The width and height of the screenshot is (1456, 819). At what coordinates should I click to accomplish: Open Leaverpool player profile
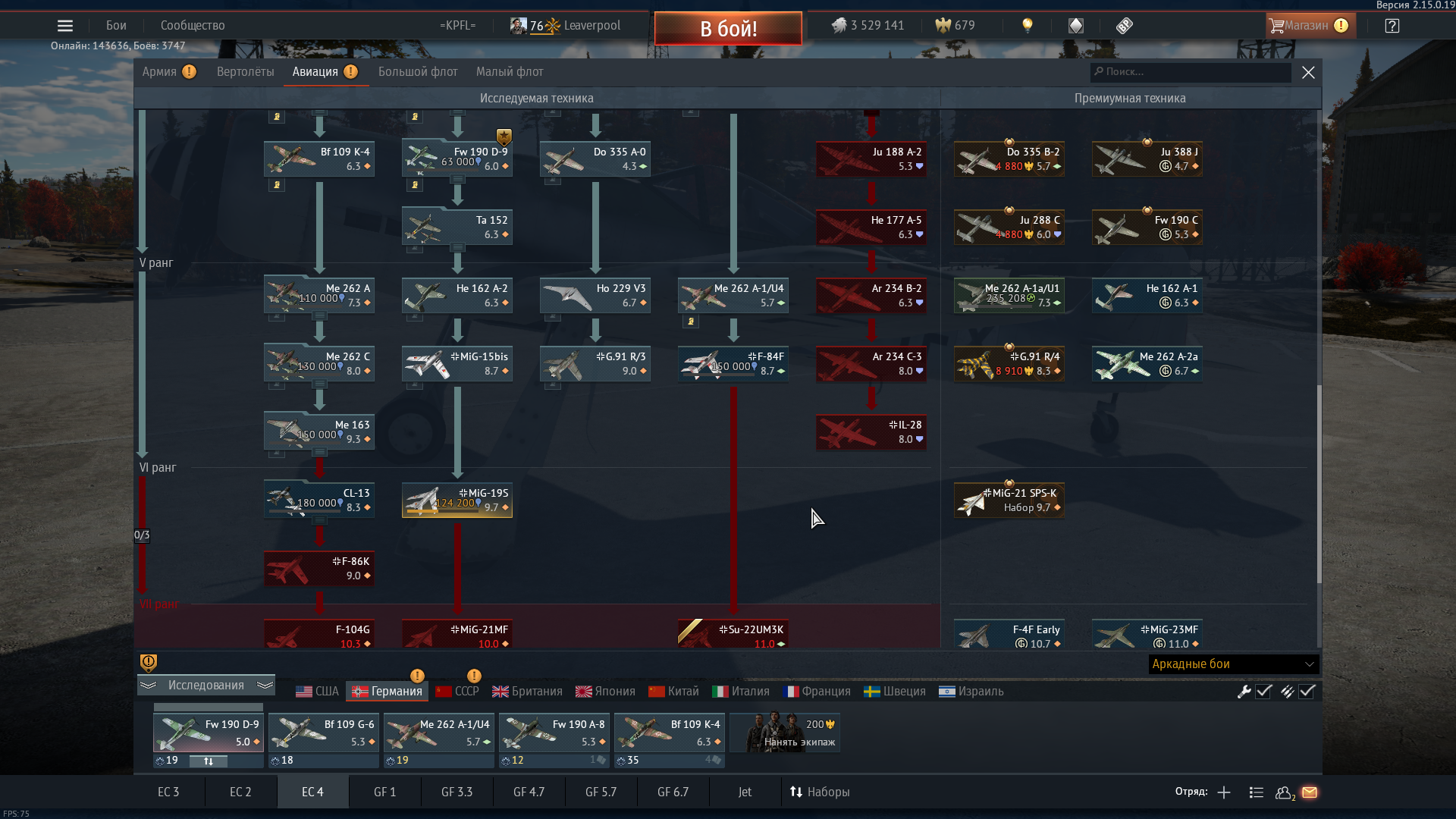pyautogui.click(x=592, y=26)
